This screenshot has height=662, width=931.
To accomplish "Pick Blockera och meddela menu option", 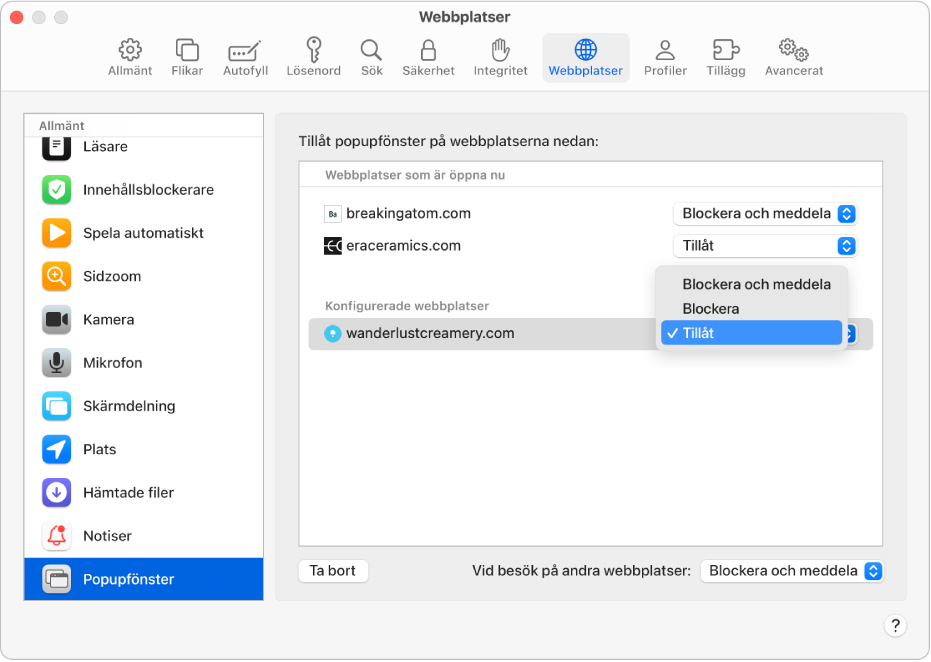I will coord(756,284).
